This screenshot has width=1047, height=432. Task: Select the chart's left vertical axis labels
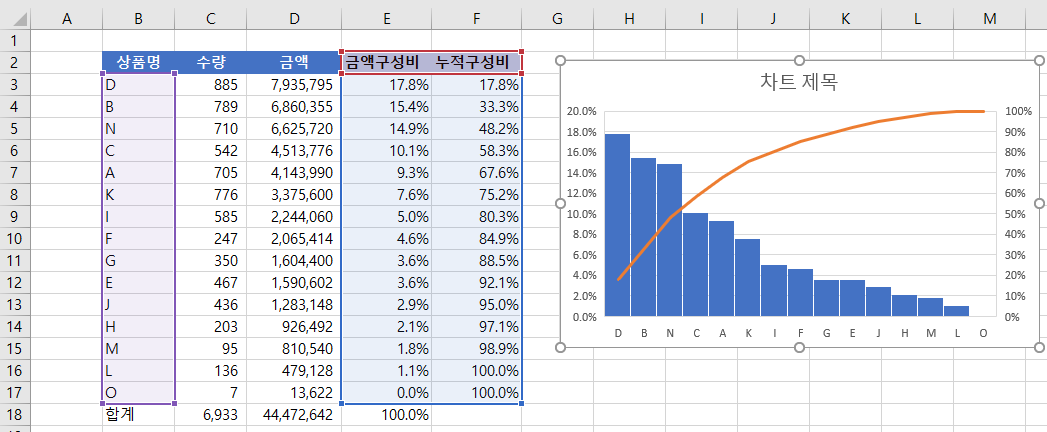581,214
